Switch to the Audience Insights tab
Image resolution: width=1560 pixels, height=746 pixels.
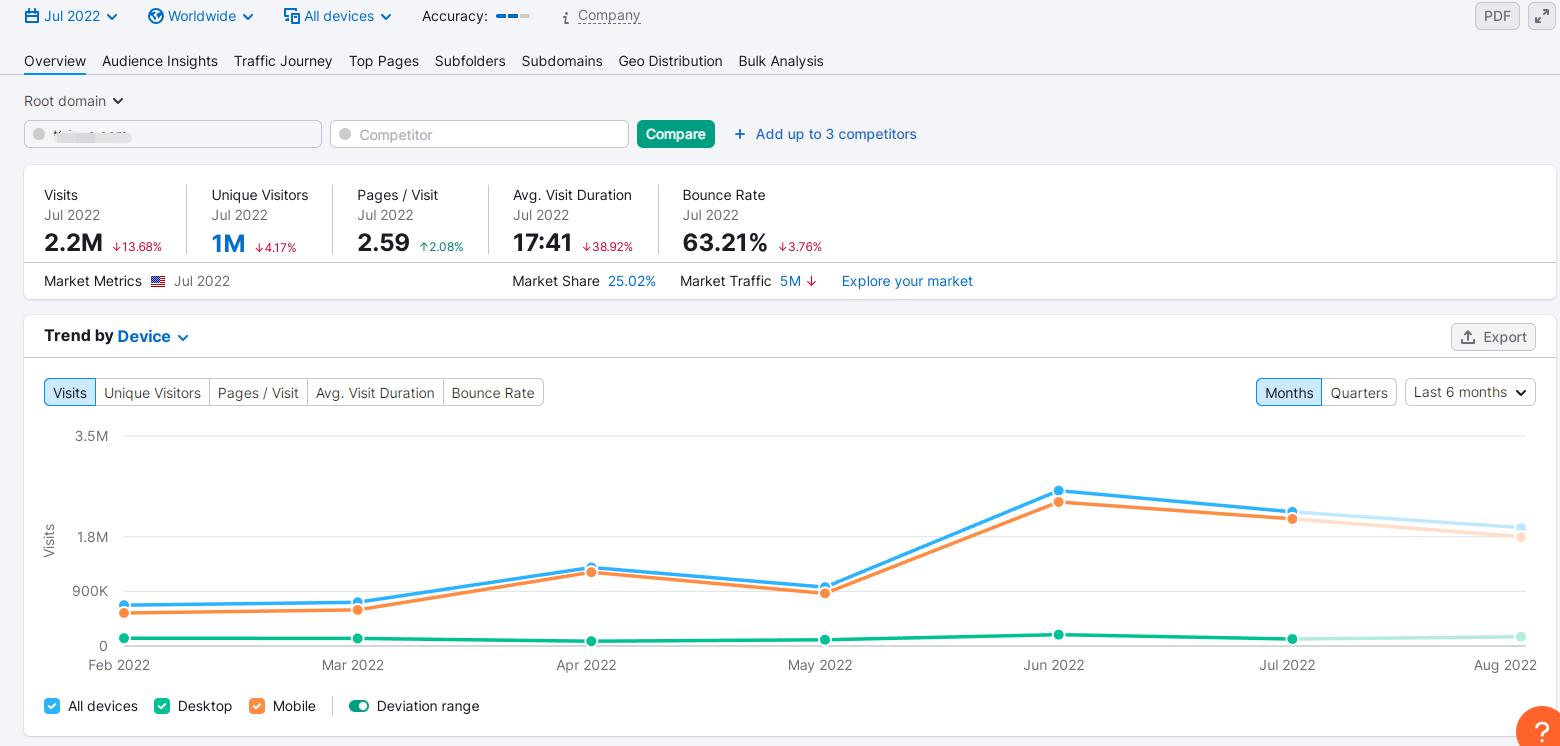pyautogui.click(x=160, y=61)
